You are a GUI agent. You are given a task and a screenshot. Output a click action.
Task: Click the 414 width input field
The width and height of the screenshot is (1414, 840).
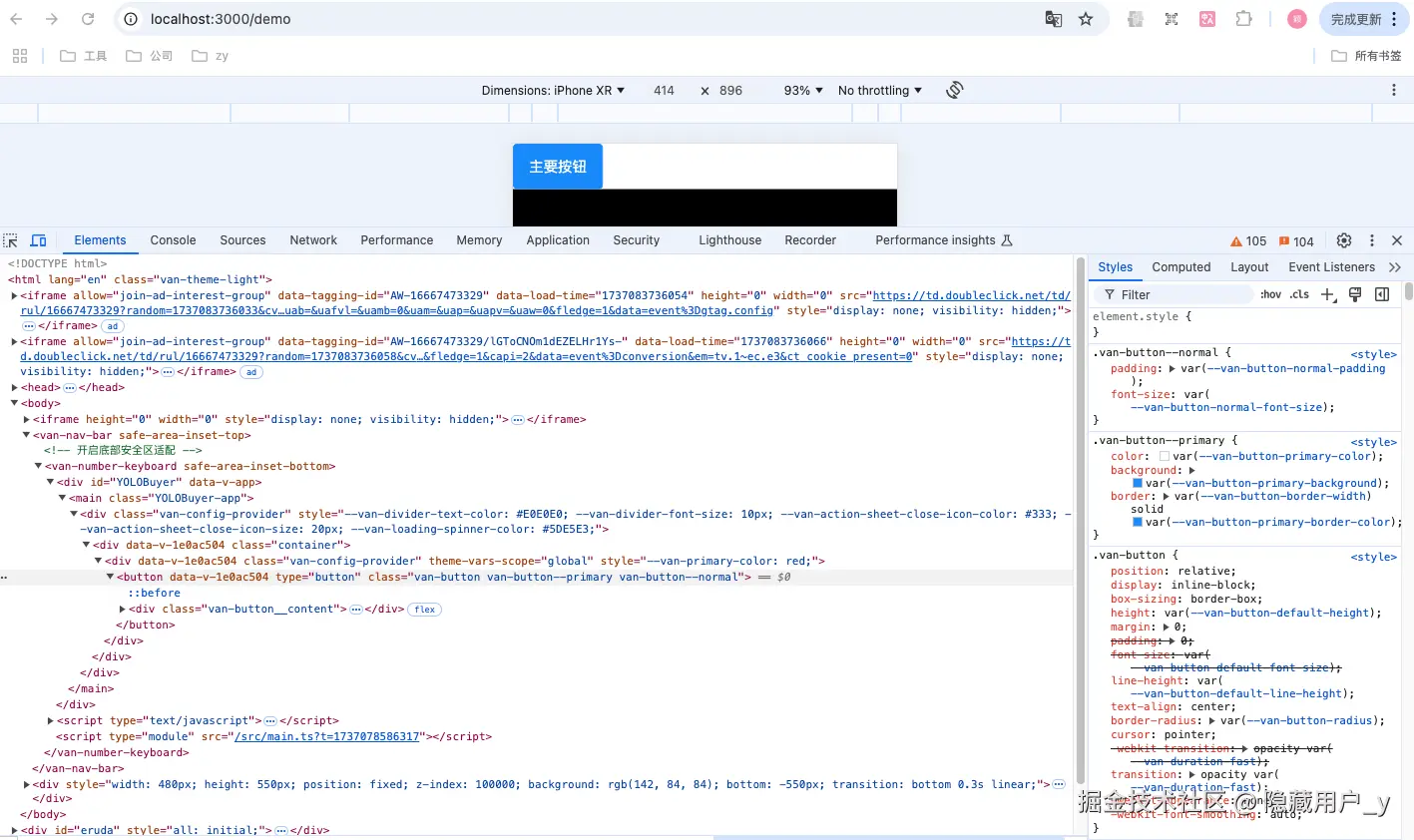click(x=664, y=90)
